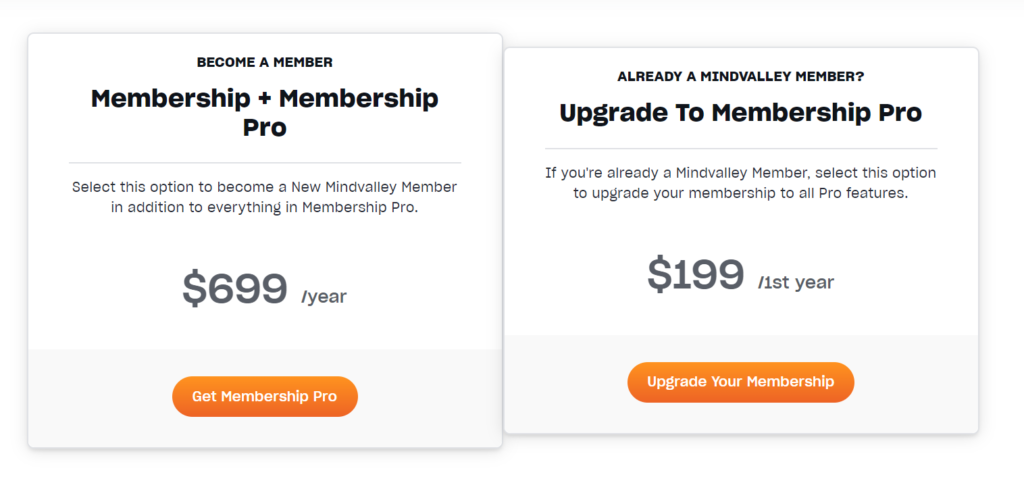Screen dimensions: 1024x479
Task: Click the already-a-member upgrade description paragraph
Action: (740, 183)
